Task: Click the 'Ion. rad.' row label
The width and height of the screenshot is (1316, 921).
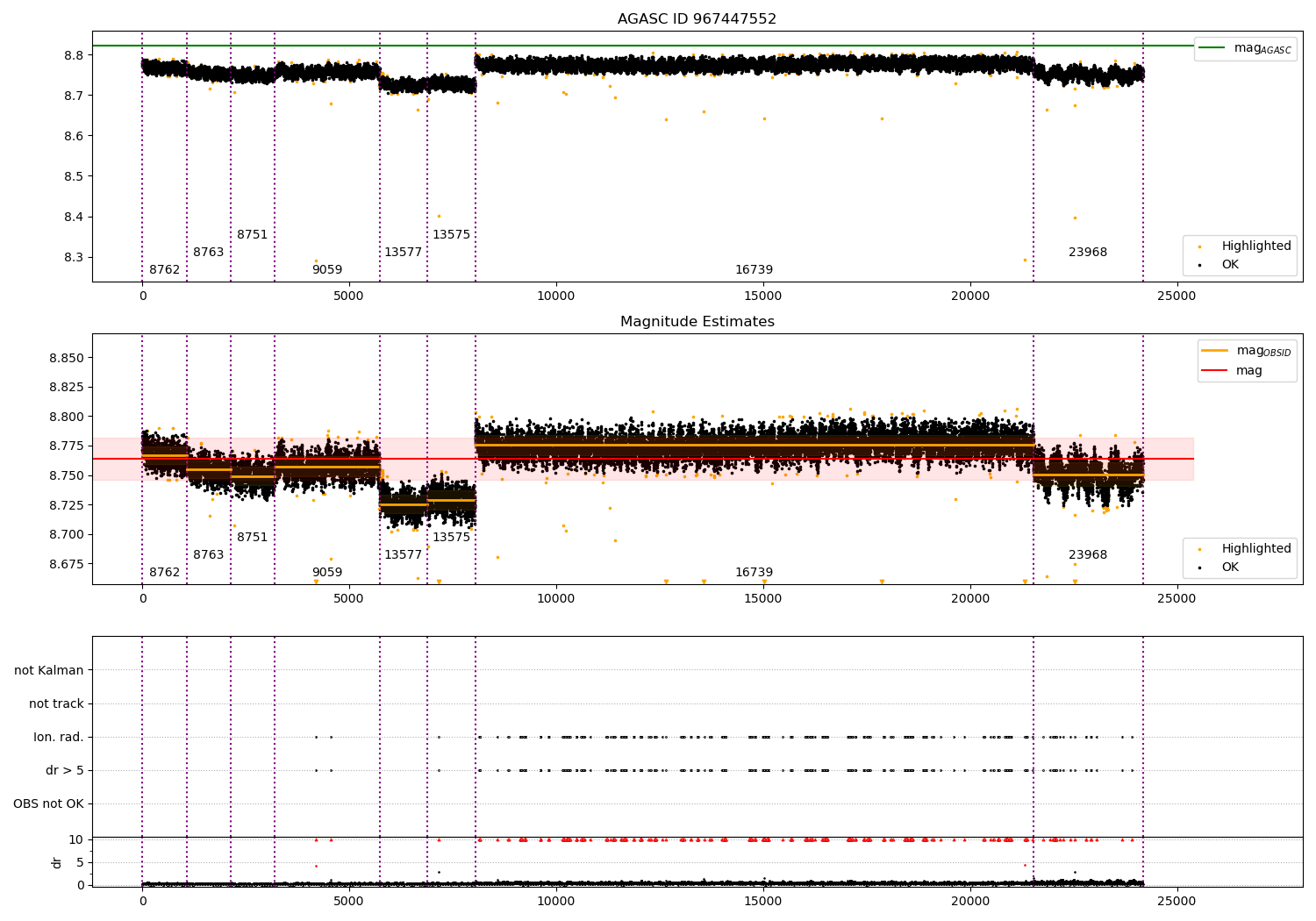Action: click(59, 737)
